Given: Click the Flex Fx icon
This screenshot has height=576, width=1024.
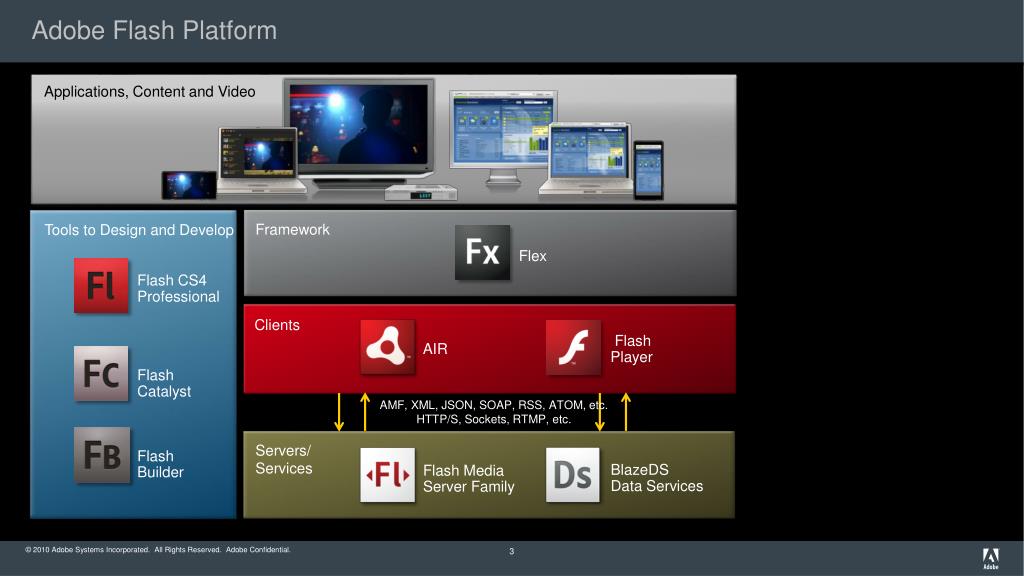Looking at the screenshot, I should [x=483, y=252].
